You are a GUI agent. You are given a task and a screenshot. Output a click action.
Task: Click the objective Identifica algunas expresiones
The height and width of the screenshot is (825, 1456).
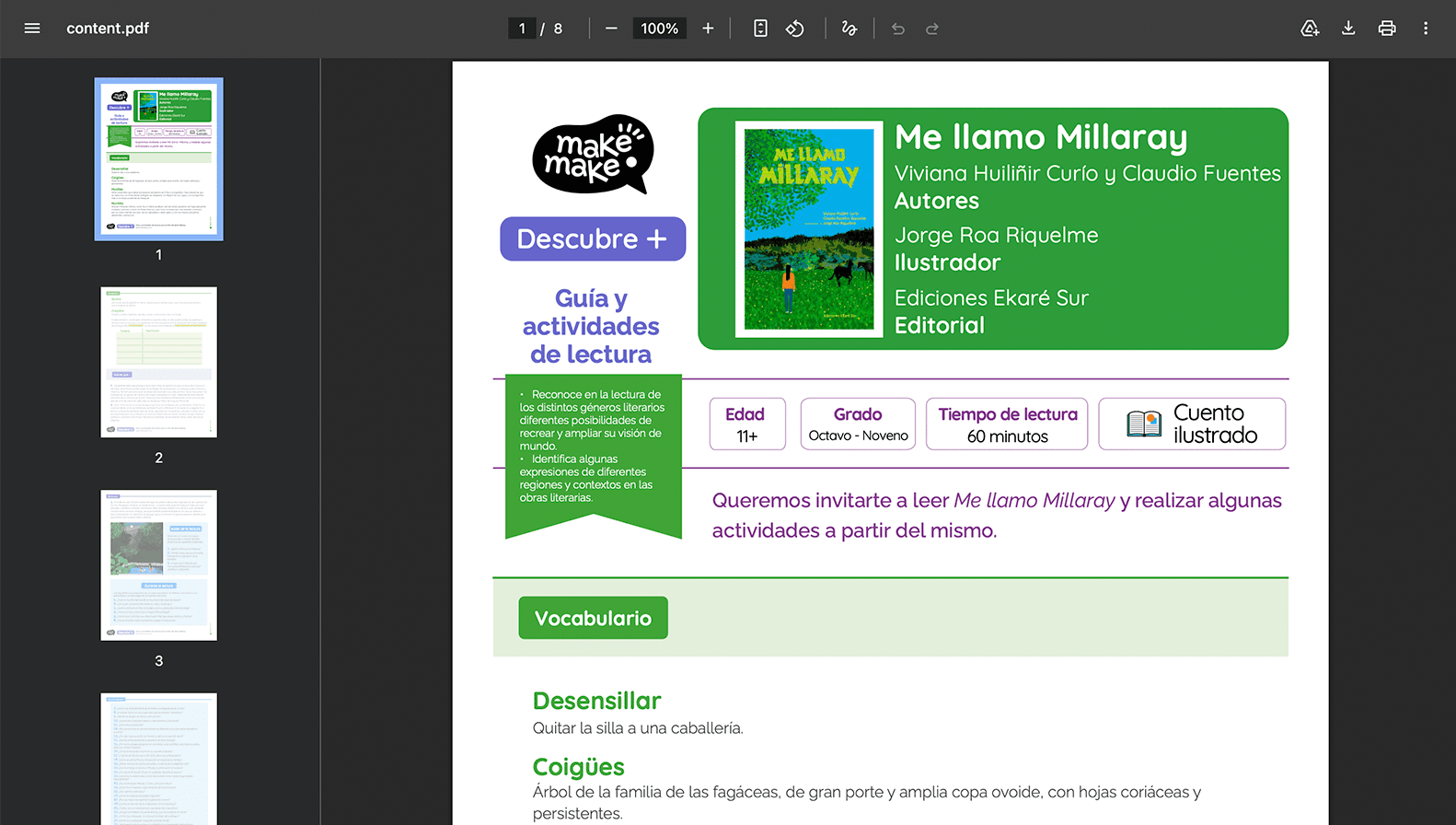586,479
